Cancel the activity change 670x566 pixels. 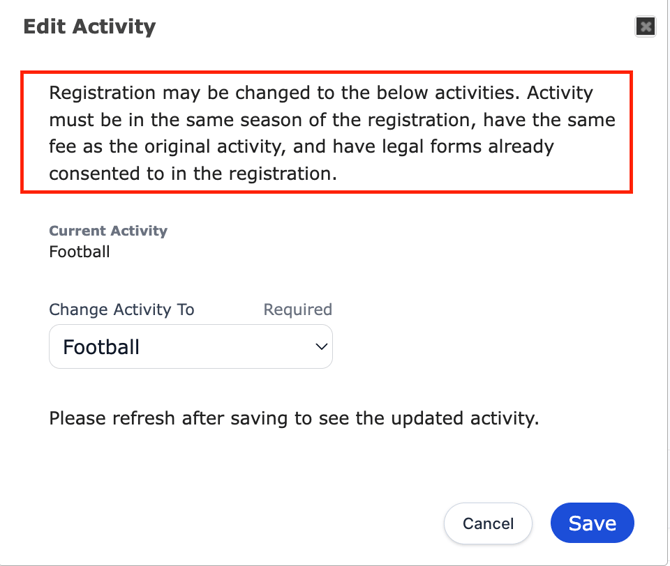click(488, 523)
